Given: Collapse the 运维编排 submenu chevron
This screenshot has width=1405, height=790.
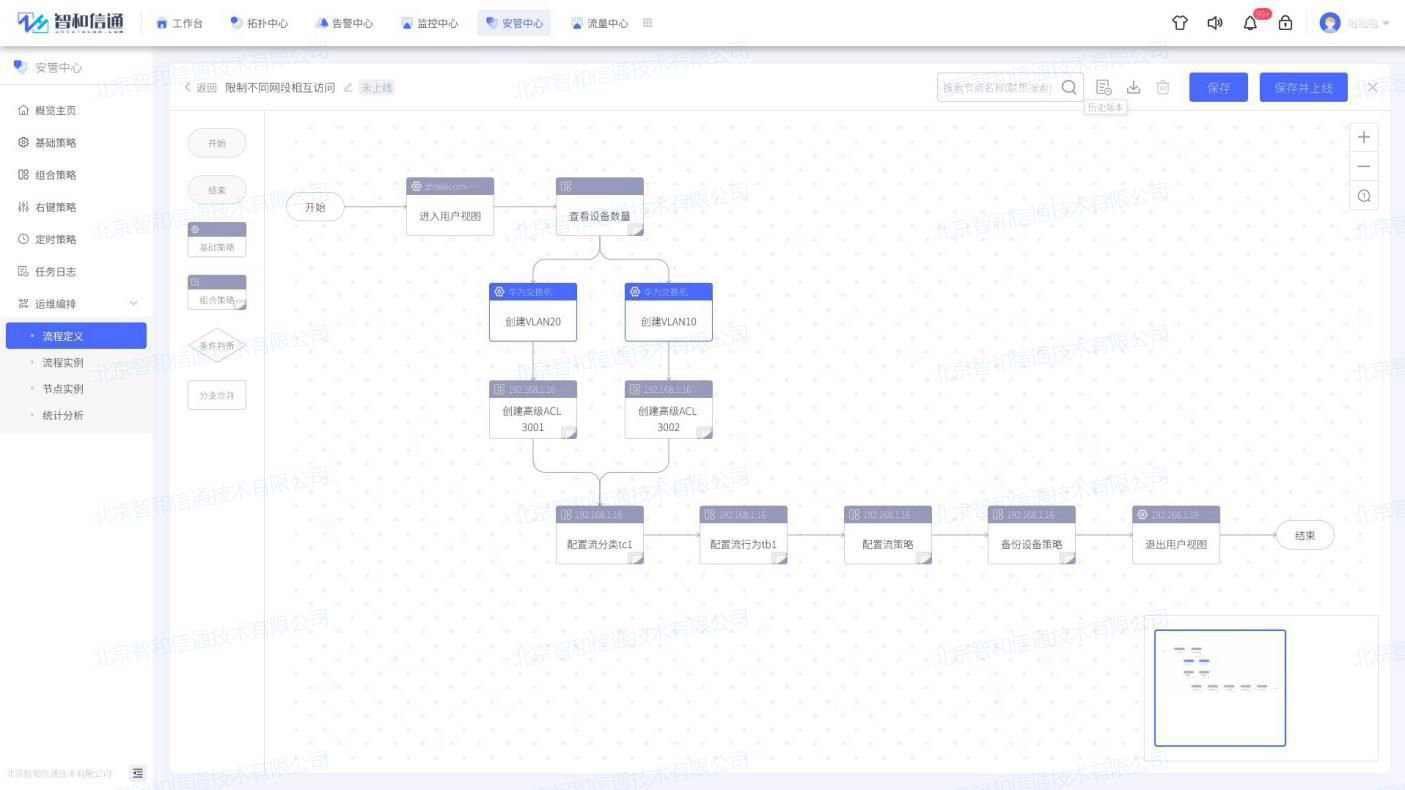Looking at the screenshot, I should [x=134, y=304].
